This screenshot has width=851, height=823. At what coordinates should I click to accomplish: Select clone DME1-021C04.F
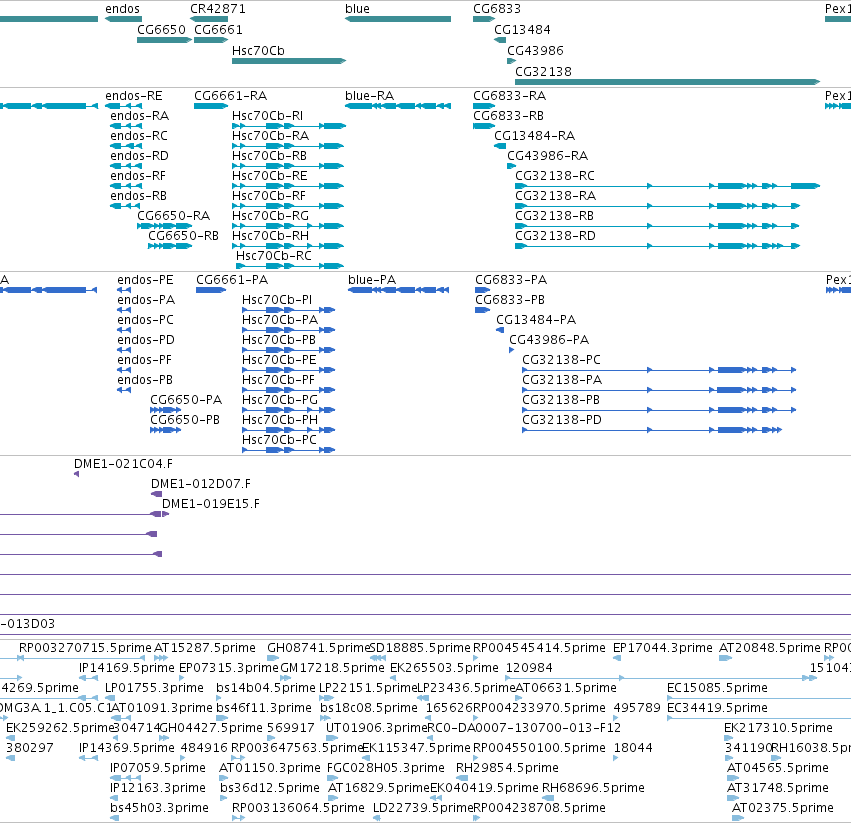click(123, 464)
